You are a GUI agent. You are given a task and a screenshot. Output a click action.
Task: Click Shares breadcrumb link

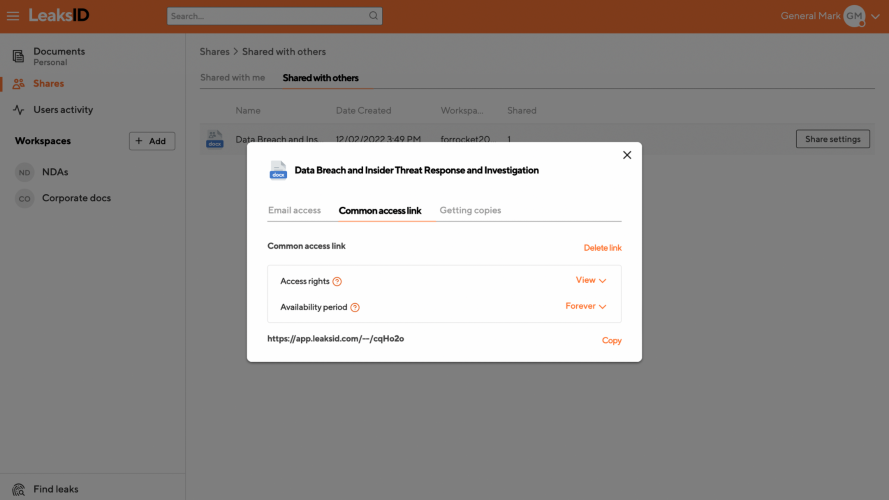pyautogui.click(x=214, y=52)
